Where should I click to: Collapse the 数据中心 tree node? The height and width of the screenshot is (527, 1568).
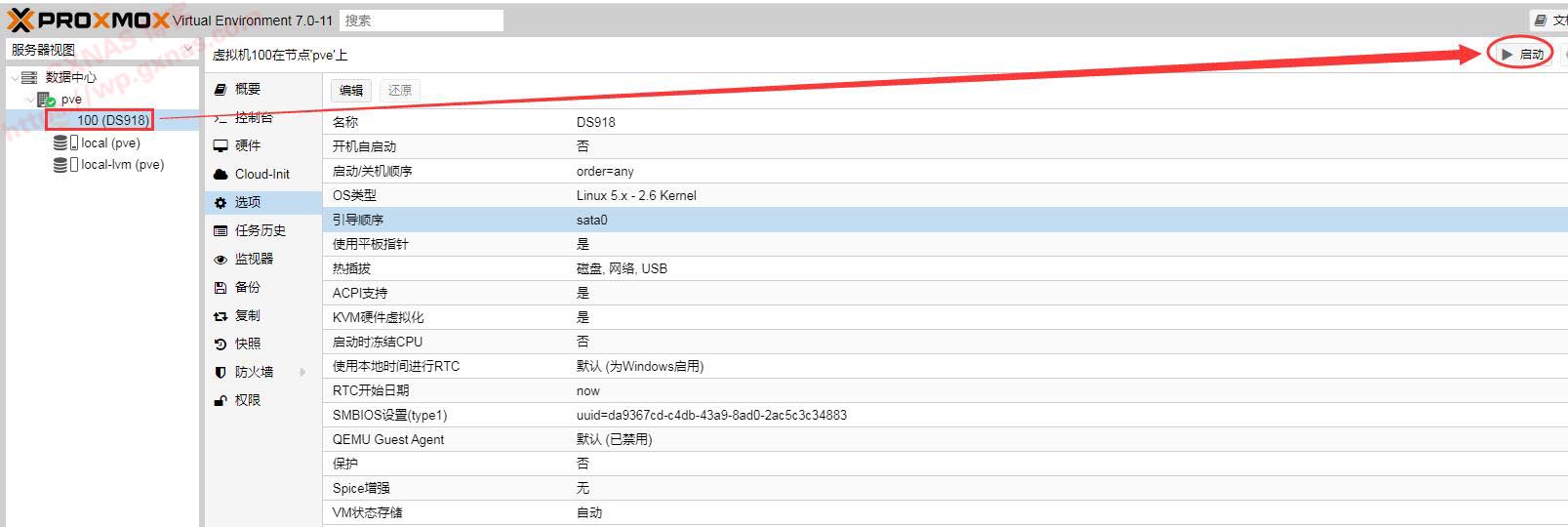[15, 77]
